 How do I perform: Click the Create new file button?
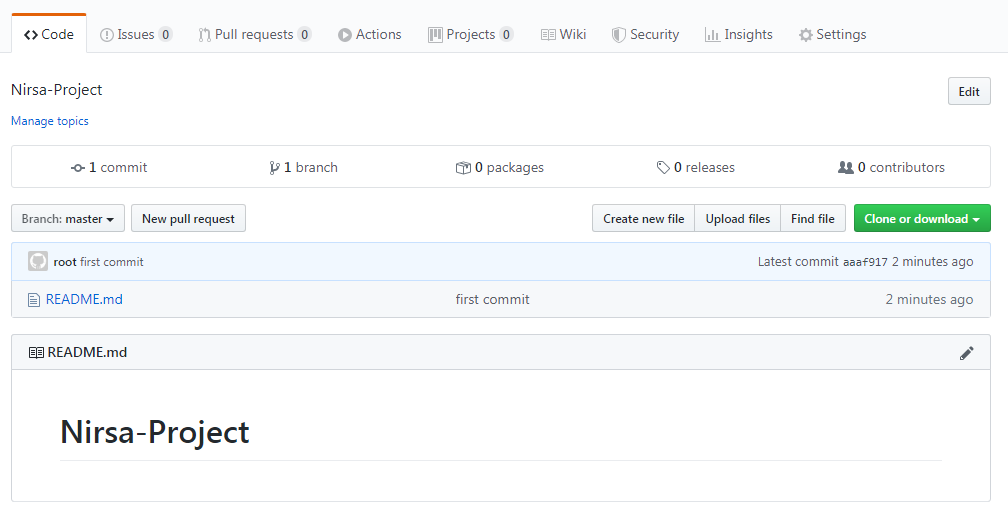coord(644,219)
